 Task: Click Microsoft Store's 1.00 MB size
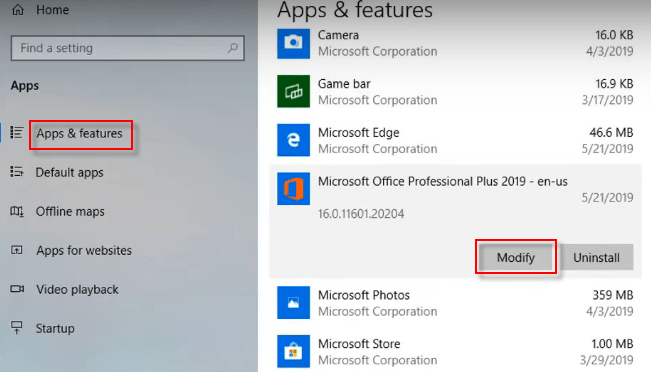point(612,344)
